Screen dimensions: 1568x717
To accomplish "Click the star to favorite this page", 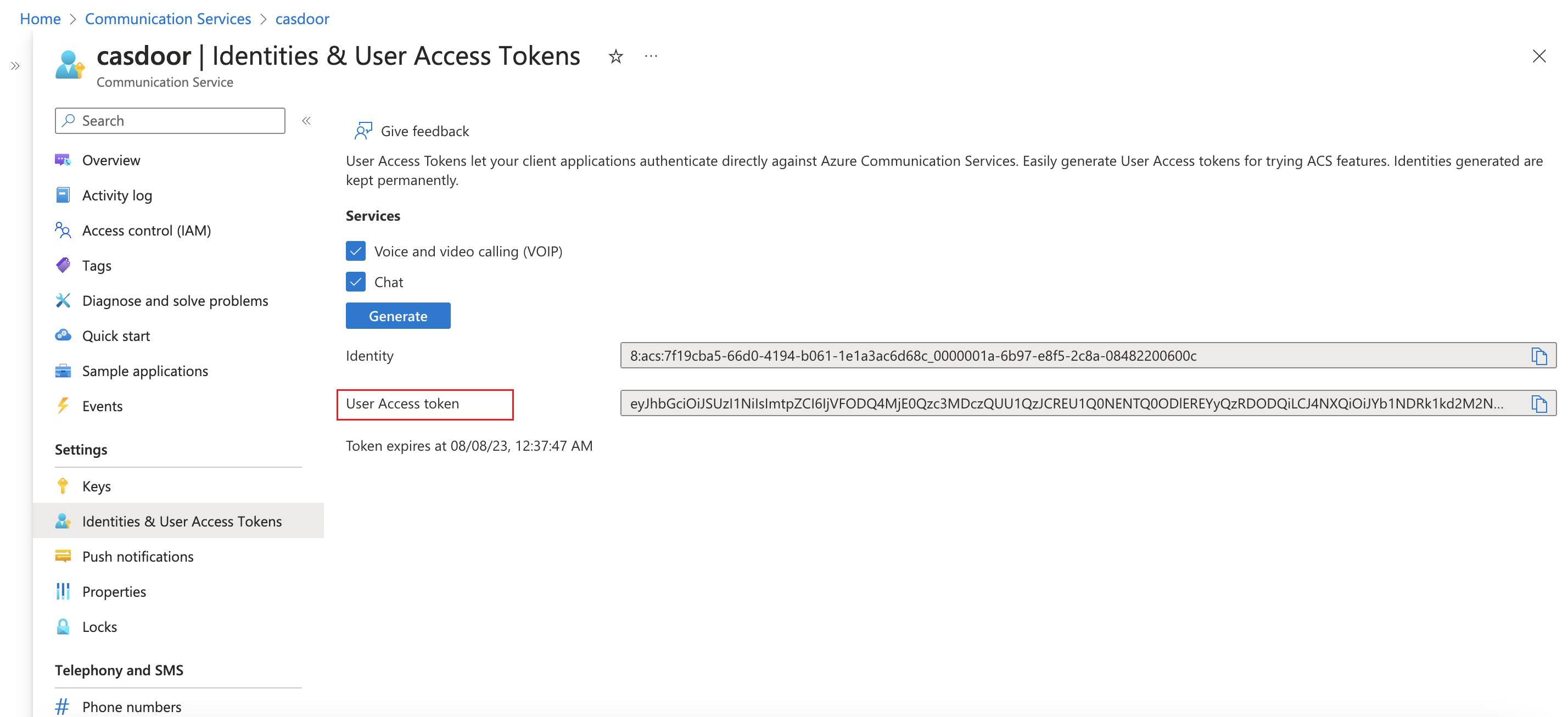I will pos(615,55).
